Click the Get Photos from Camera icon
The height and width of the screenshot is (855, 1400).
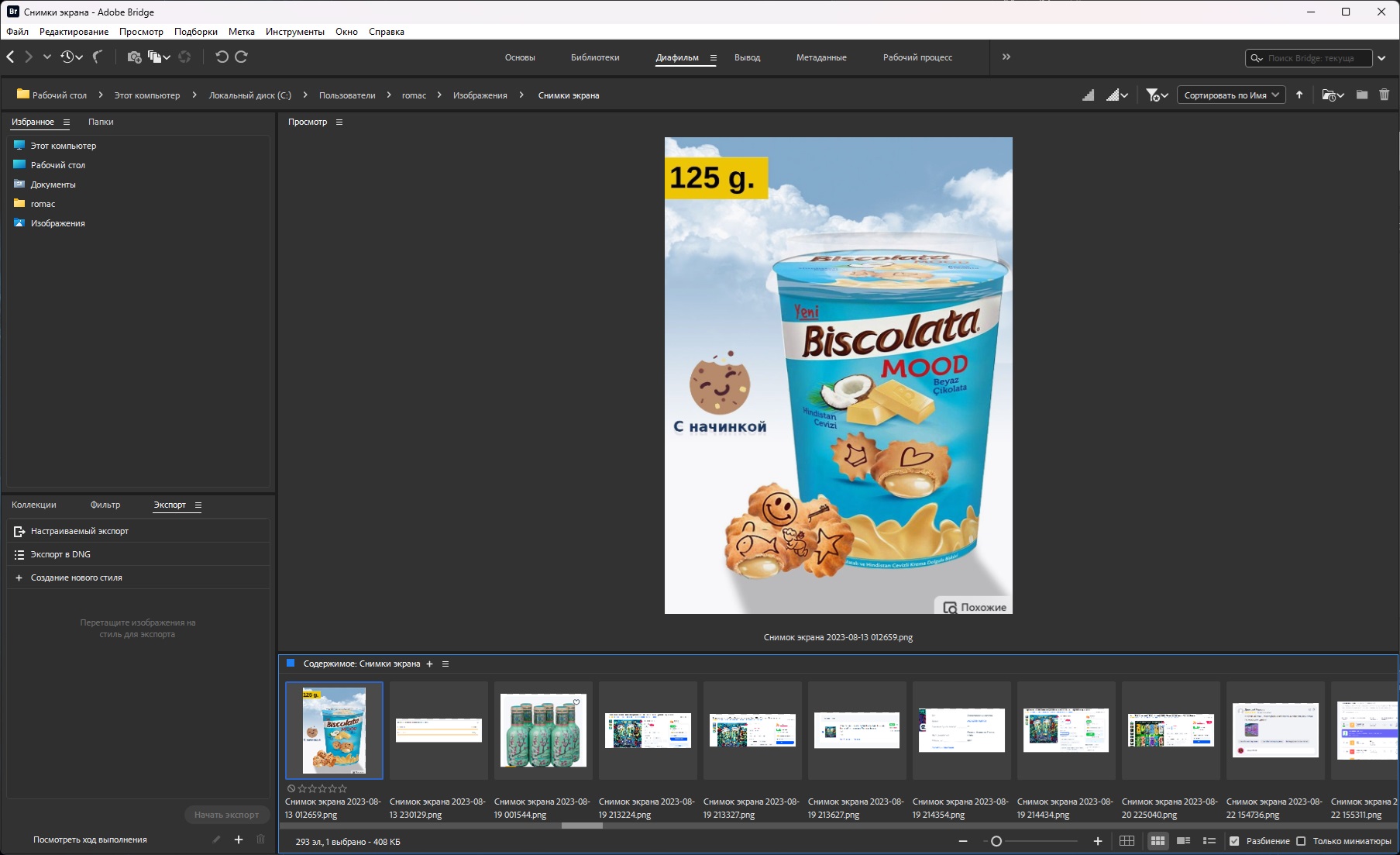(133, 57)
